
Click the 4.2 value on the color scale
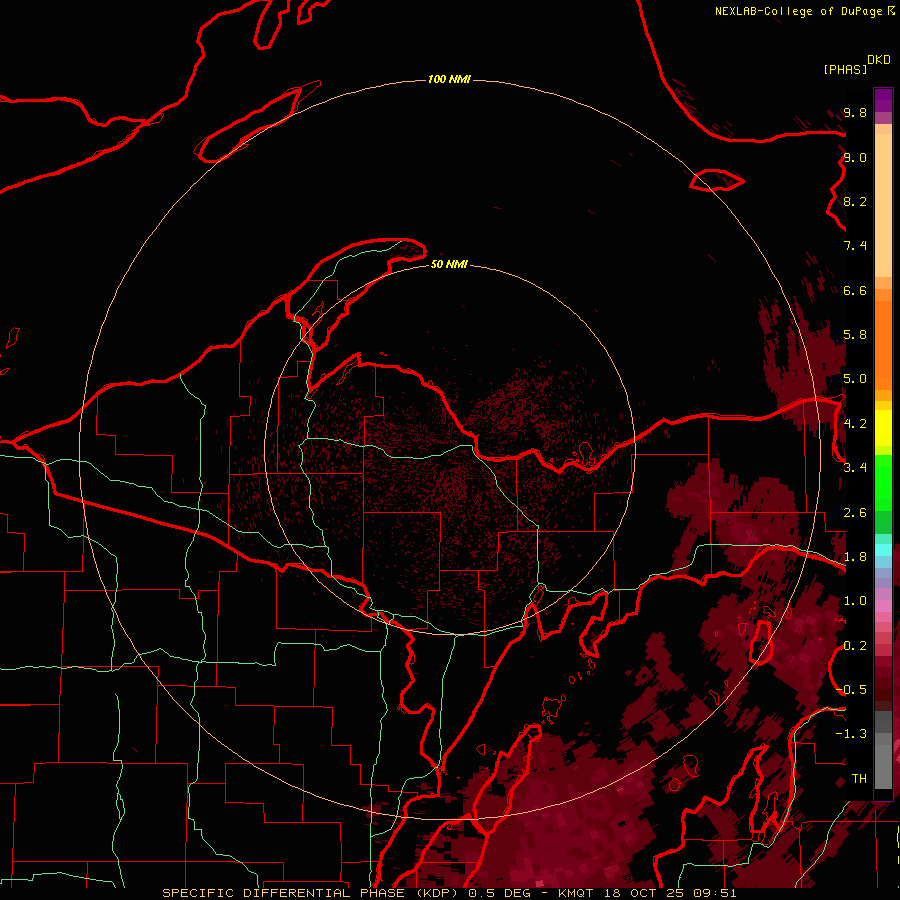(855, 424)
